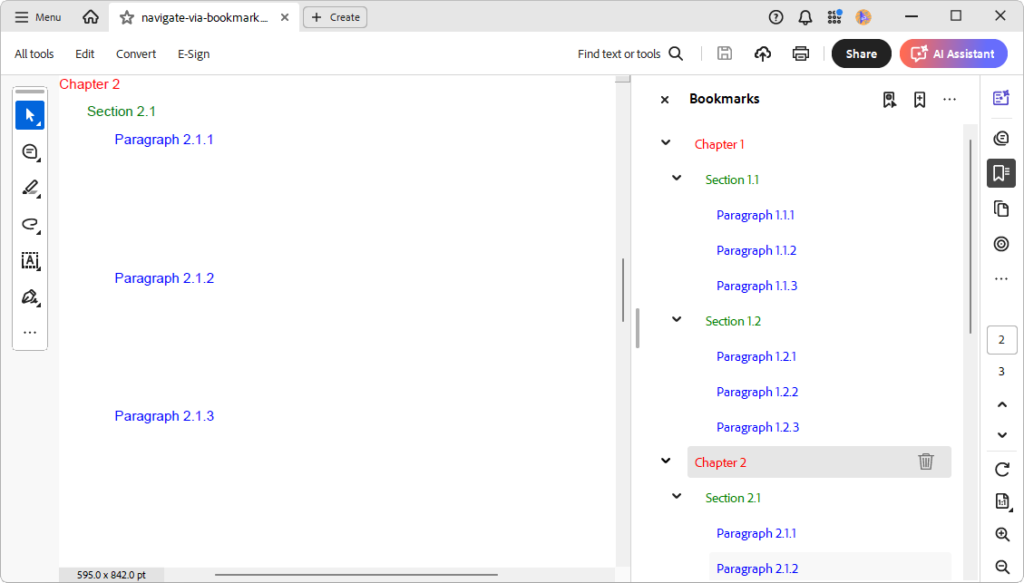
Task: Open the Fill & Sign tool
Action: click(x=30, y=297)
